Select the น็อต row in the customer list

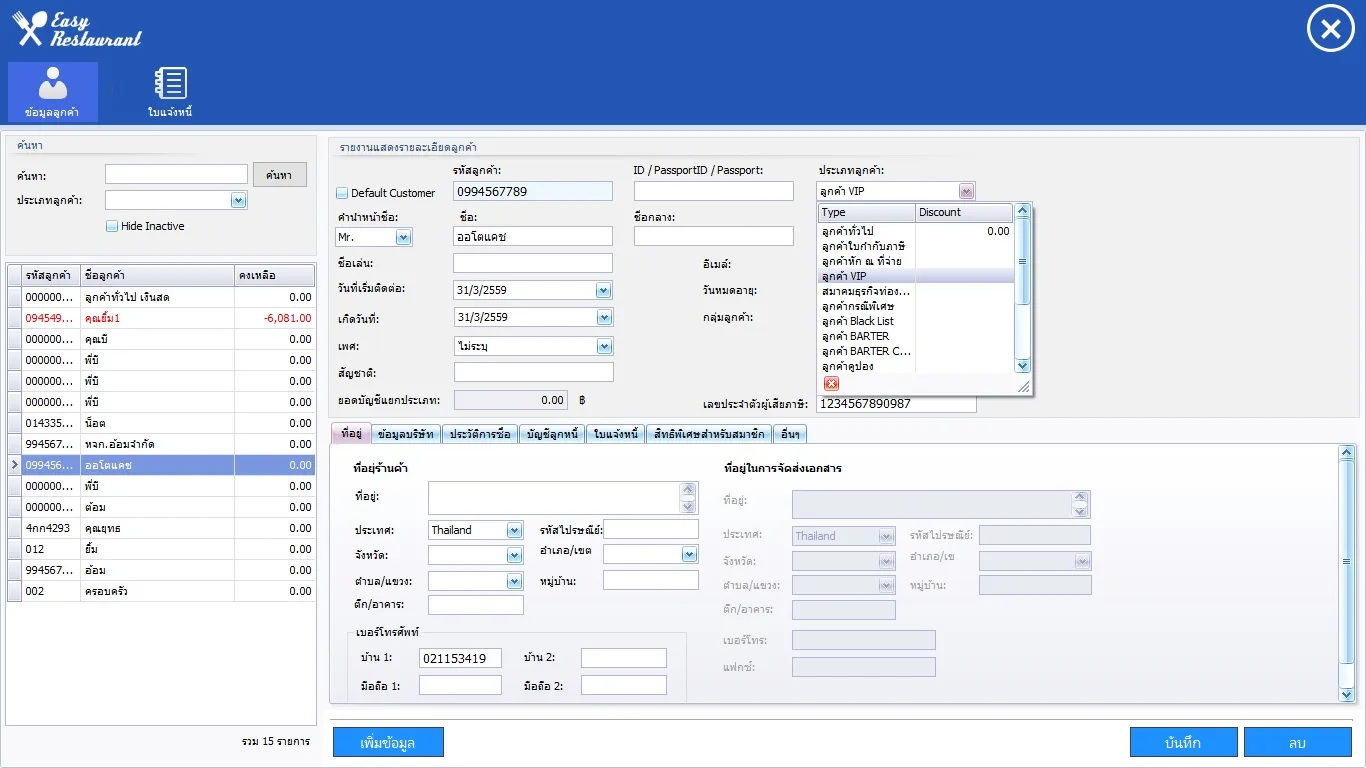161,423
